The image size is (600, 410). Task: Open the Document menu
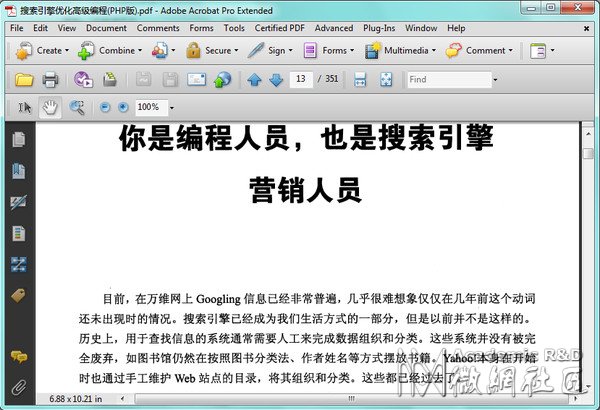[106, 28]
